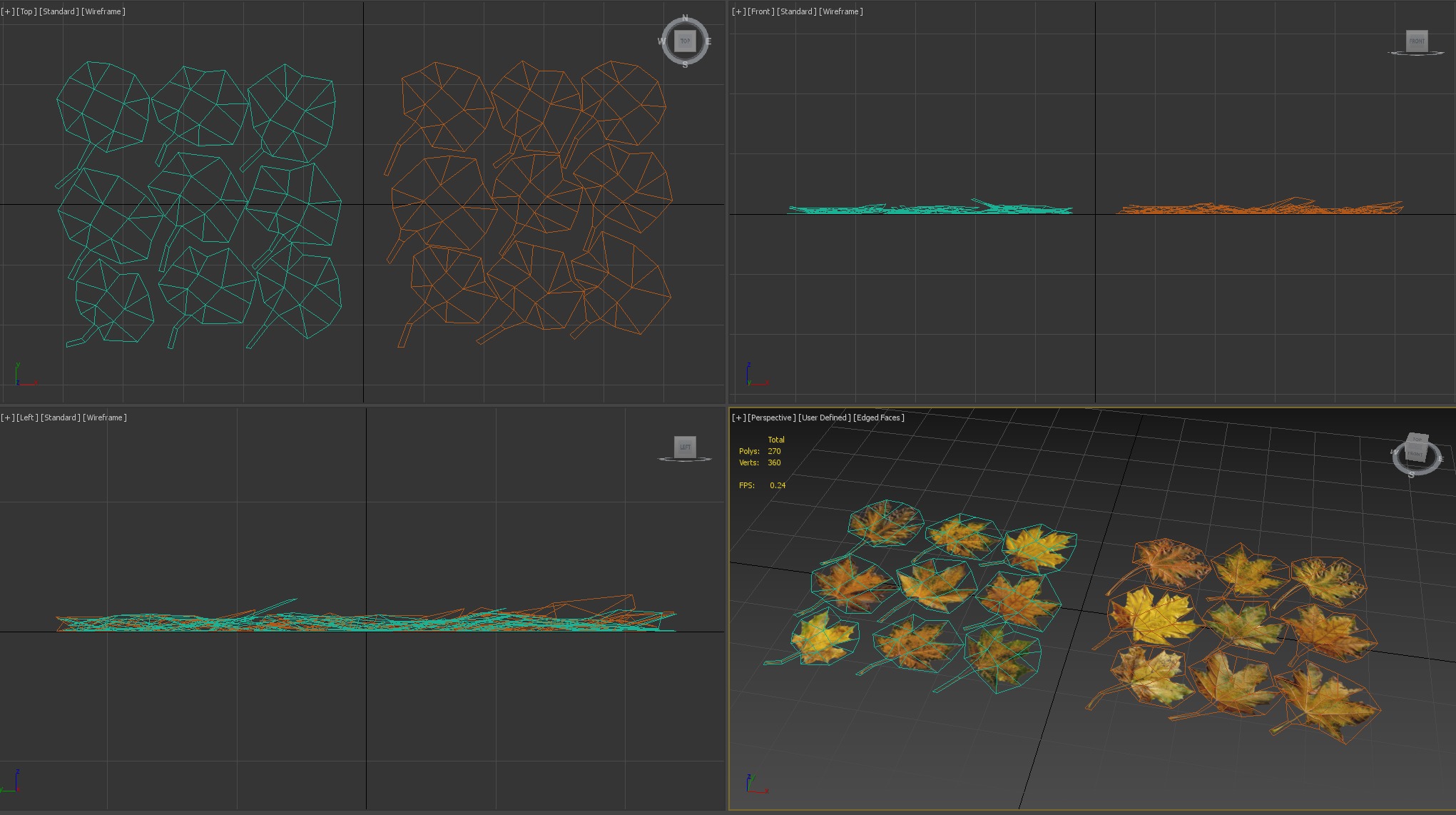1456x815 pixels.
Task: Open the [Left] point-of-view menu
Action: [27, 417]
